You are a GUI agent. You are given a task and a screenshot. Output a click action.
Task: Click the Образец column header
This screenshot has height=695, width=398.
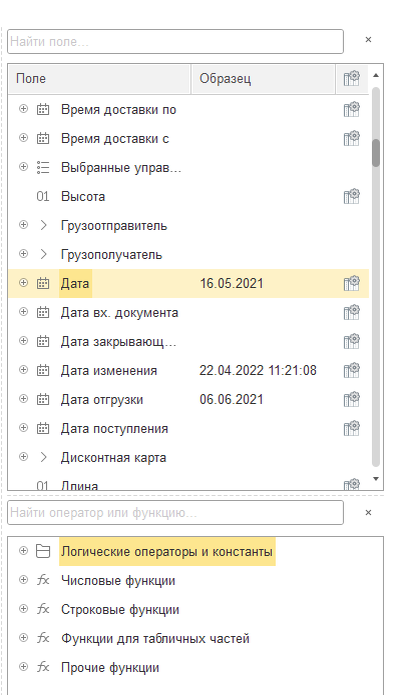263,79
